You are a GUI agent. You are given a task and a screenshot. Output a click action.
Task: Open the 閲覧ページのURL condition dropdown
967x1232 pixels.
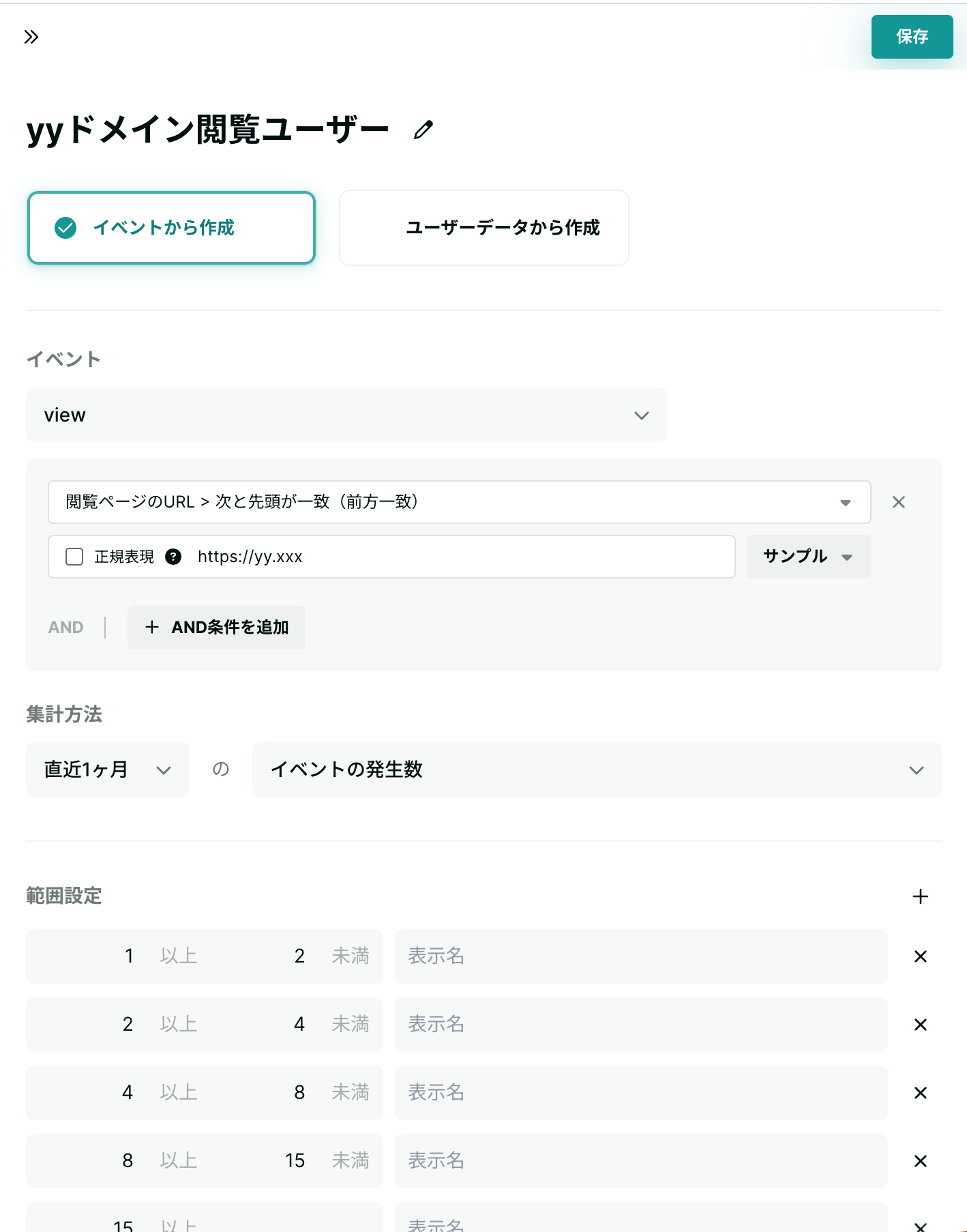click(x=460, y=502)
